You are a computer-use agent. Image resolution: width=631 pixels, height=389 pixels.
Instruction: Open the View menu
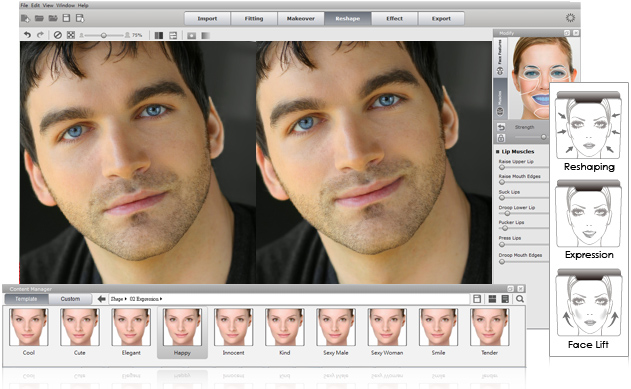tap(48, 5)
